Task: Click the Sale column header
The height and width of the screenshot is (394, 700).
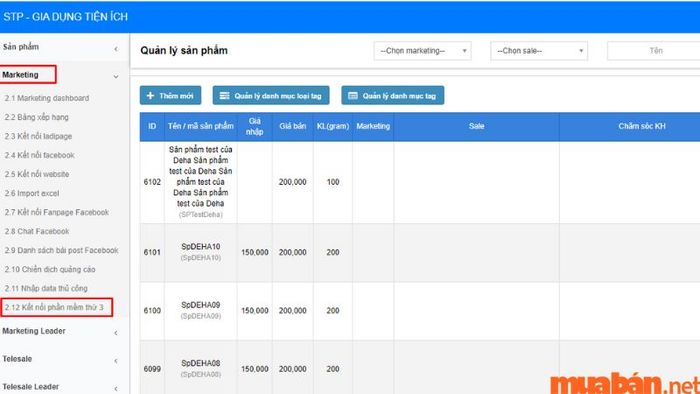Action: click(x=476, y=127)
